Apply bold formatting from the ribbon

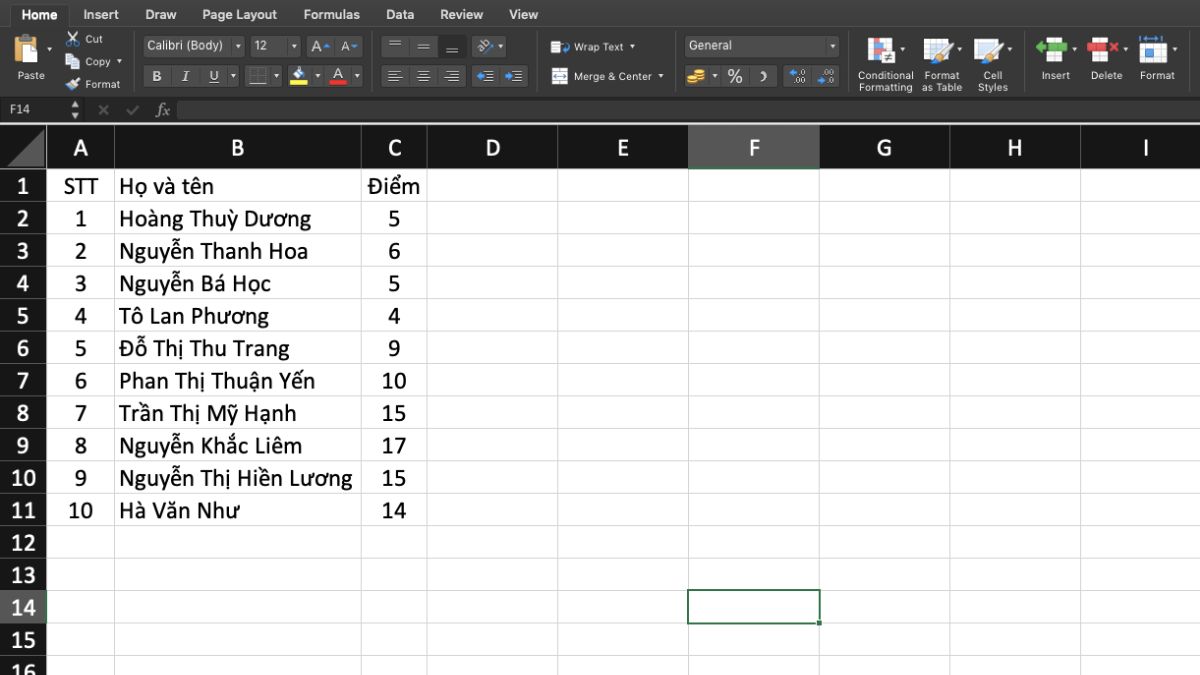156,75
